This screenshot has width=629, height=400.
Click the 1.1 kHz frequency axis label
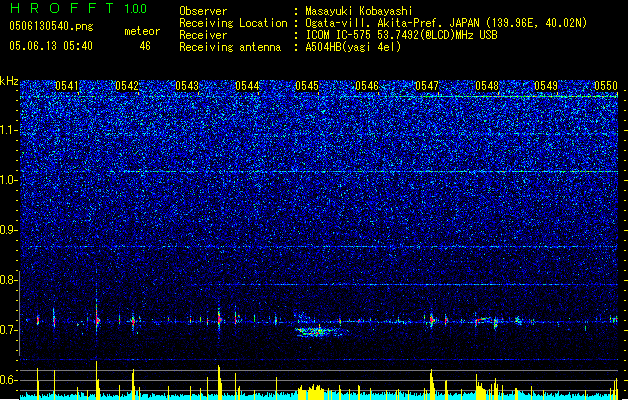[8, 130]
